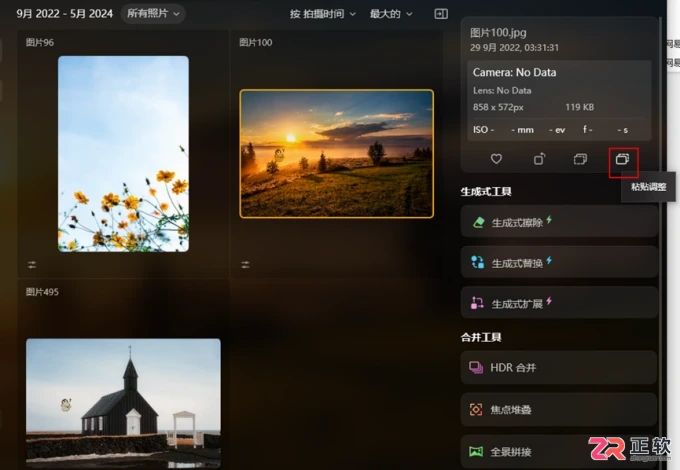Click the Lens: No Data text
Image resolution: width=680 pixels, height=470 pixels.
pyautogui.click(x=502, y=91)
